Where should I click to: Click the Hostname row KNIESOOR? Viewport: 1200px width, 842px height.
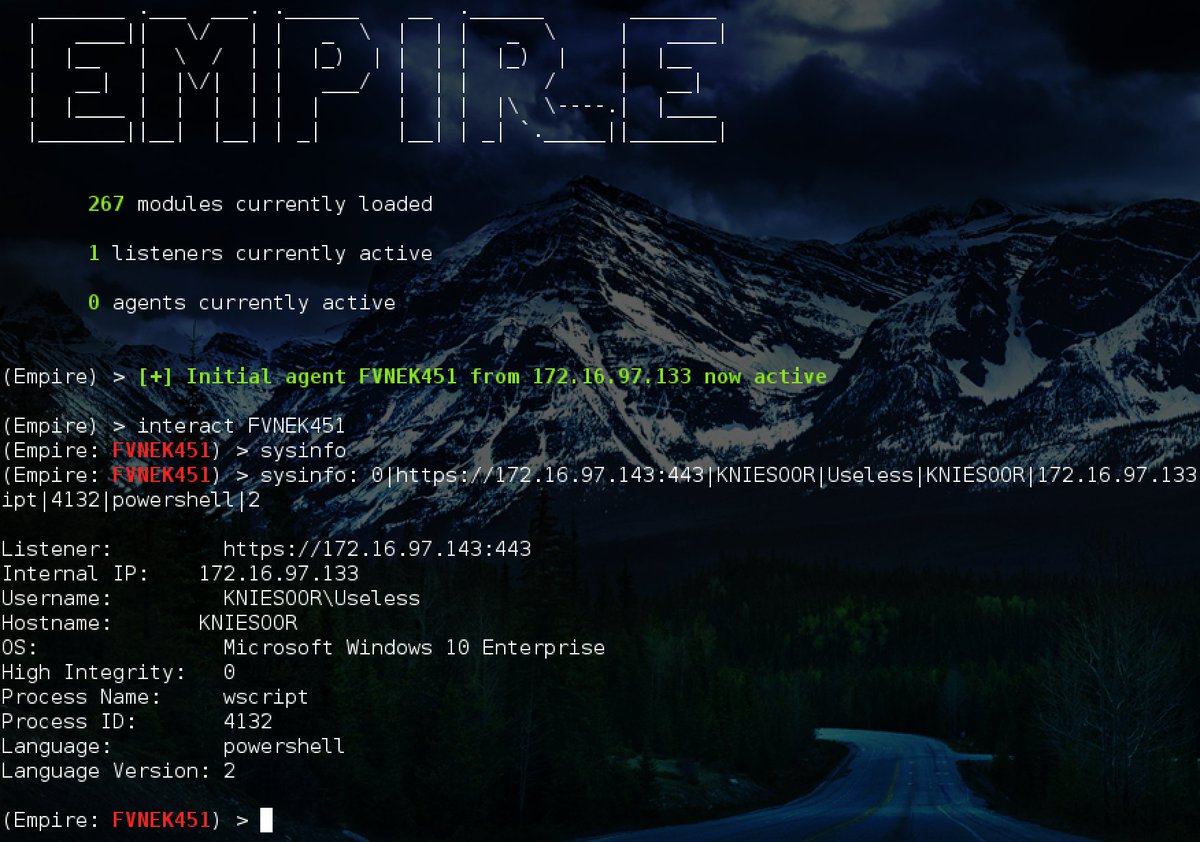[x=150, y=623]
